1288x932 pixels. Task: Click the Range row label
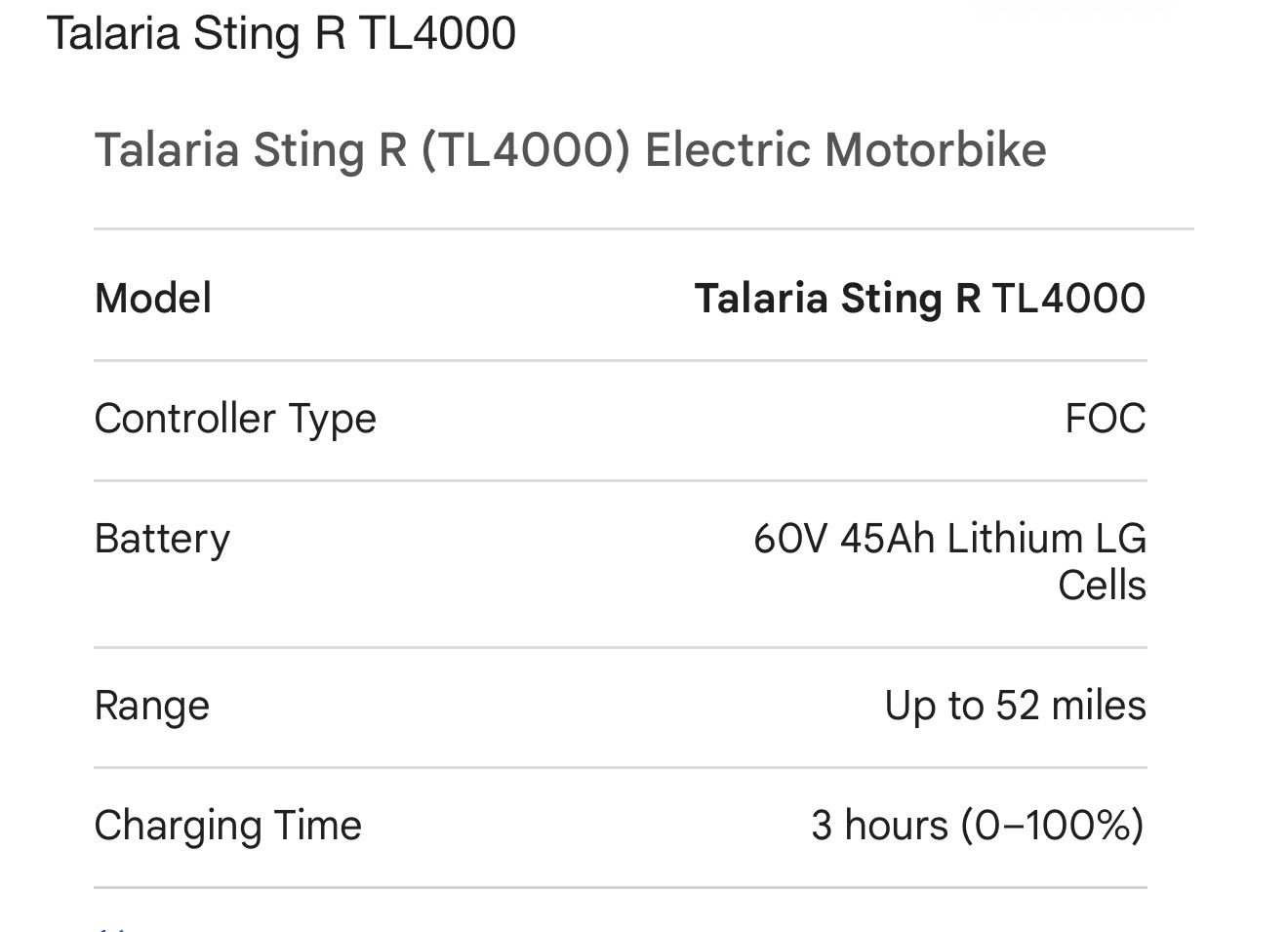tap(152, 706)
